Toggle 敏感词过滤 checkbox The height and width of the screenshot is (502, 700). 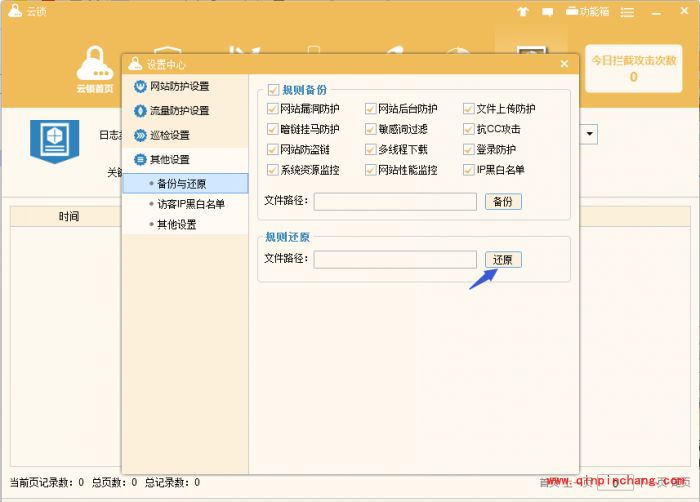371,129
